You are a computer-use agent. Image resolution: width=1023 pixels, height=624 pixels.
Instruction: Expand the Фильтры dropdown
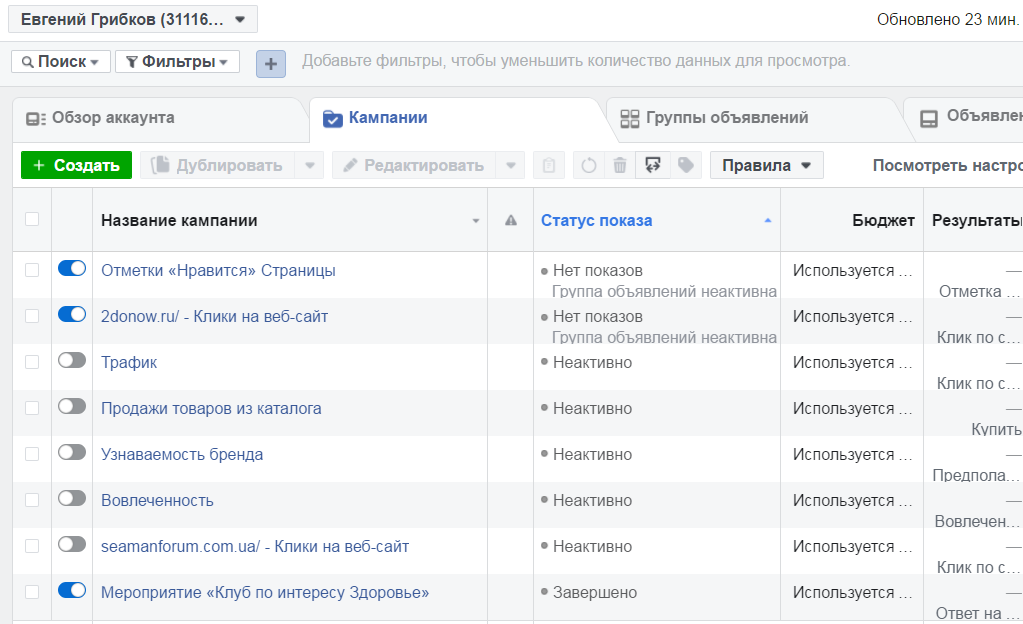click(x=177, y=62)
